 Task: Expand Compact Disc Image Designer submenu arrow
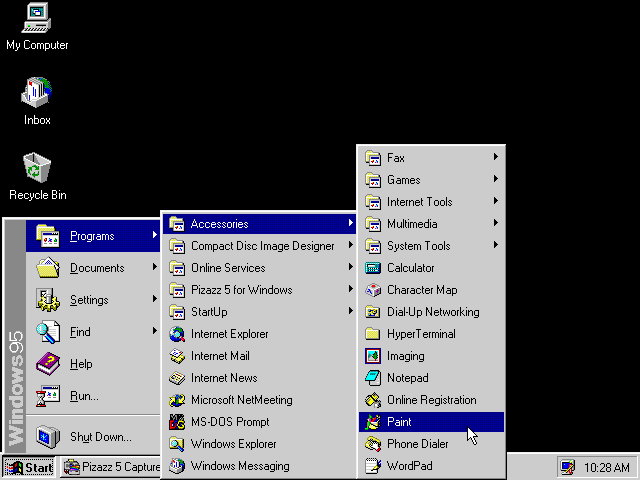point(351,245)
